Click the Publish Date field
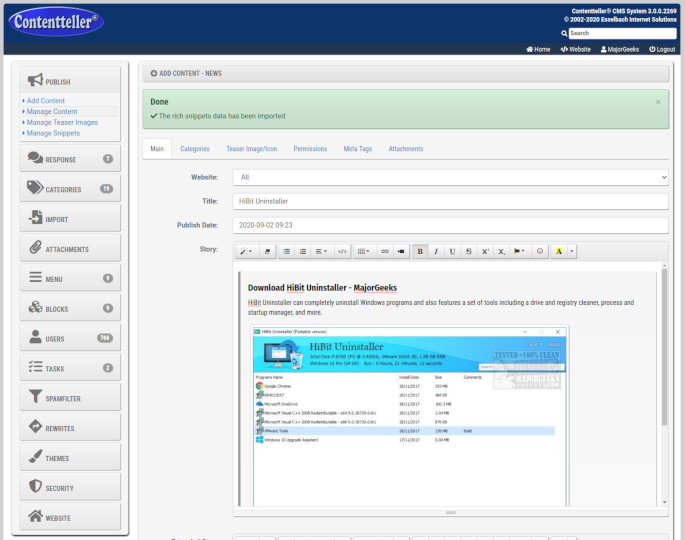Viewport: 685px width, 540px height. (450, 225)
